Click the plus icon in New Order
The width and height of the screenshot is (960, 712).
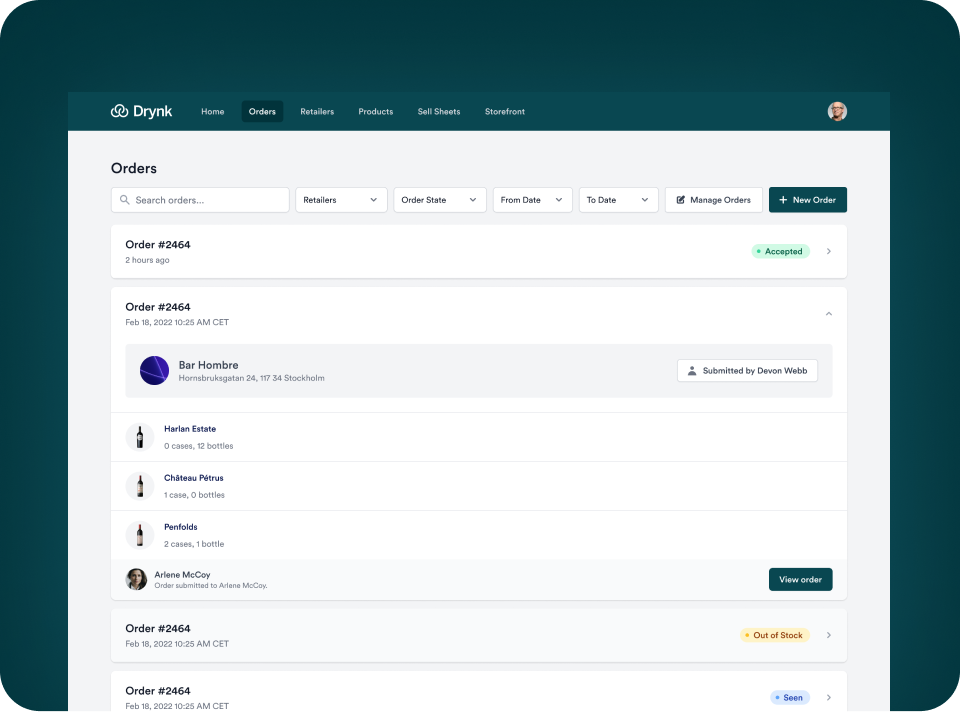(782, 200)
